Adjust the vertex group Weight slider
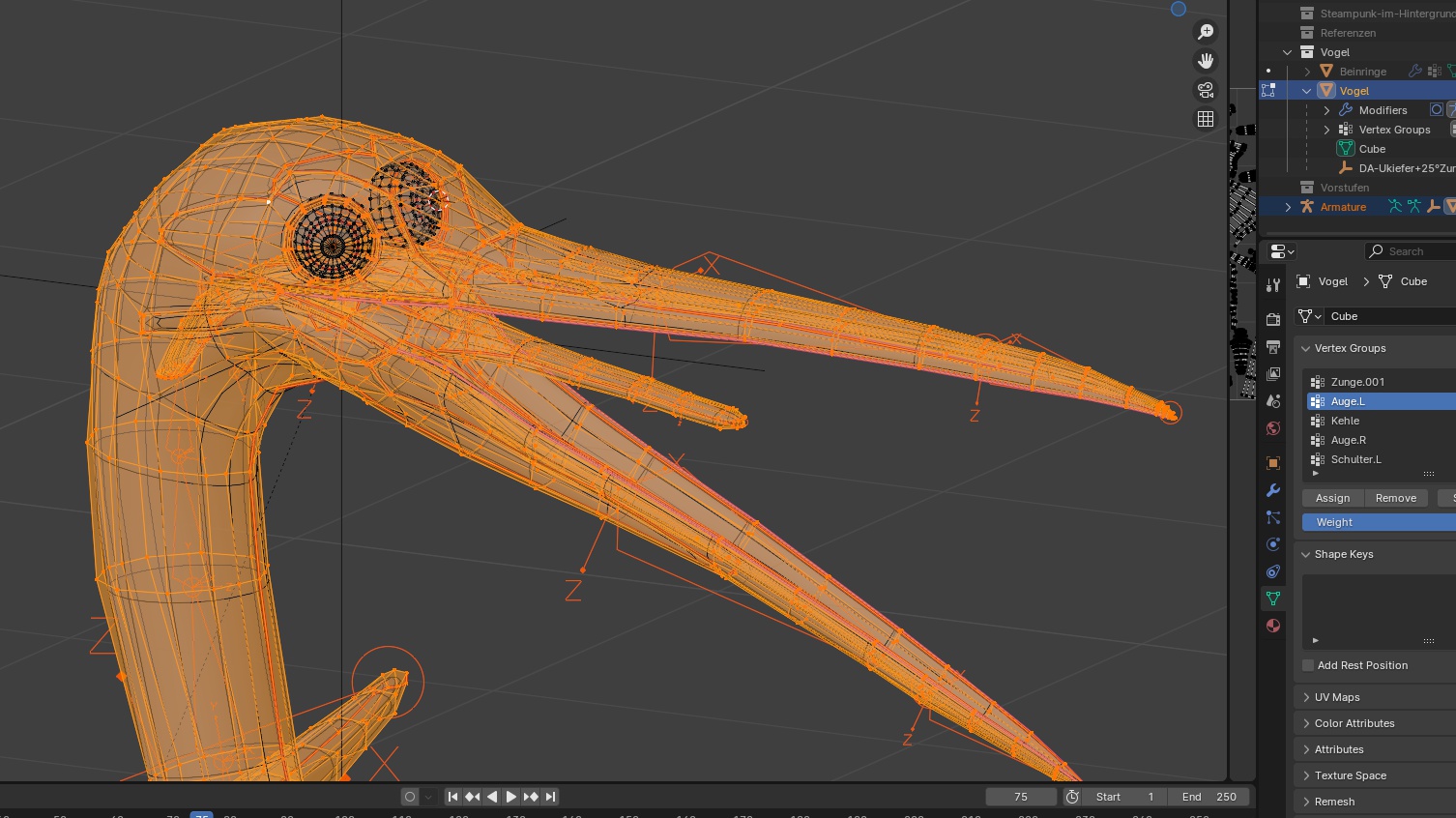 tap(1379, 522)
